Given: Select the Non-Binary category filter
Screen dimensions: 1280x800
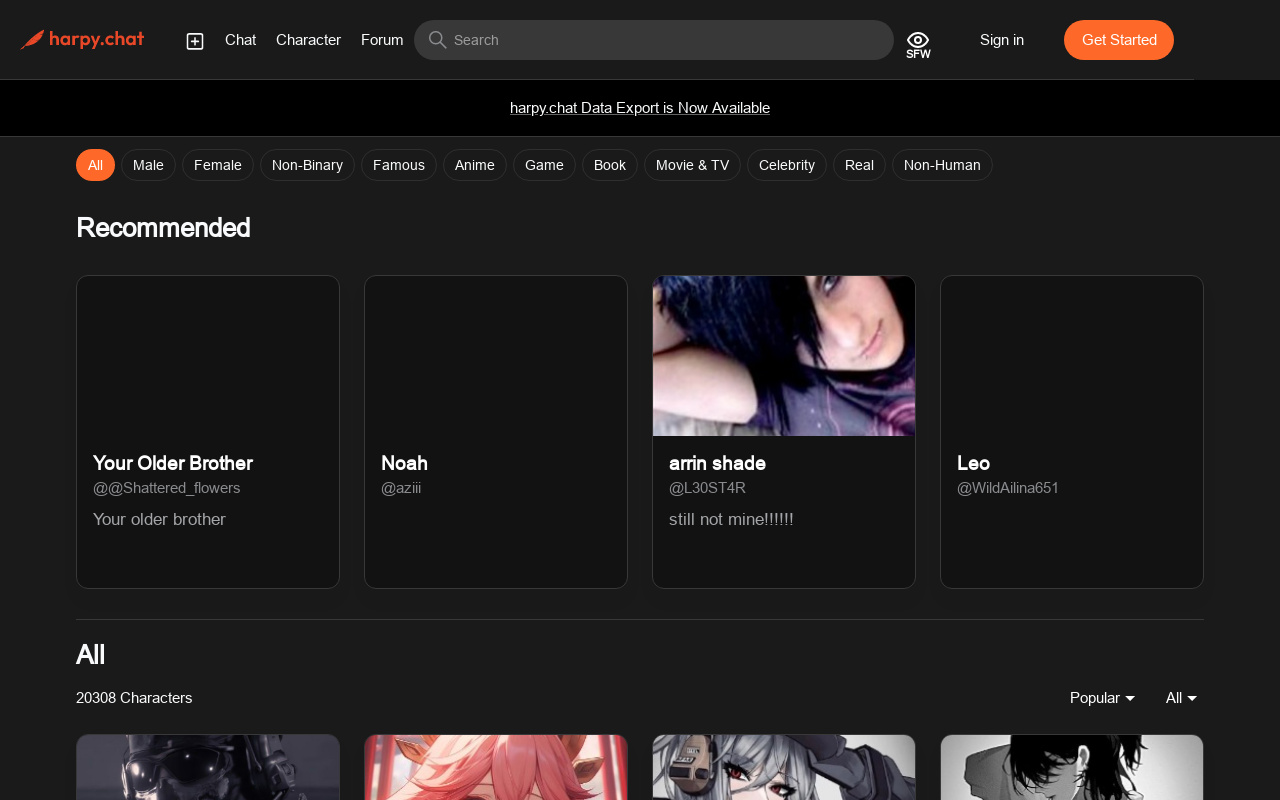Looking at the screenshot, I should pyautogui.click(x=307, y=165).
